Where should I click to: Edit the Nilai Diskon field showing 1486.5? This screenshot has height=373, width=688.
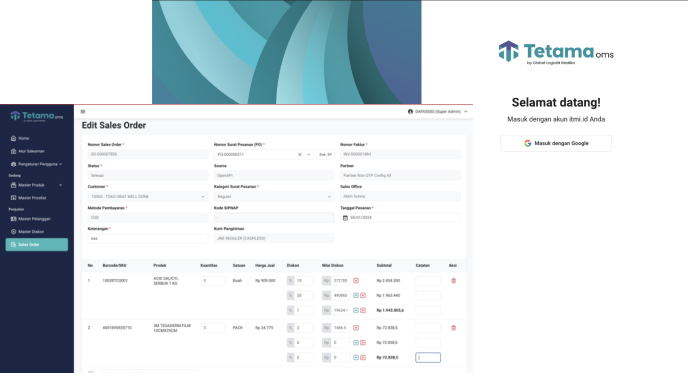click(x=340, y=328)
